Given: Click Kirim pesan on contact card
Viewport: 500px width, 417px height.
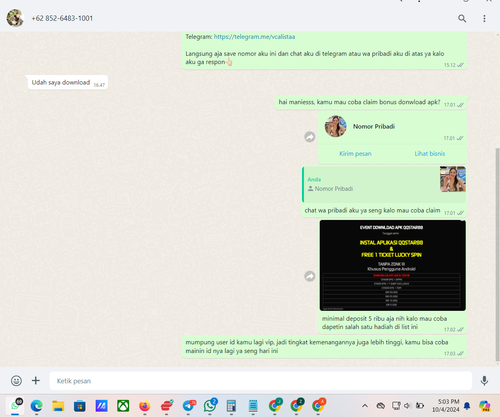Looking at the screenshot, I should [x=355, y=154].
